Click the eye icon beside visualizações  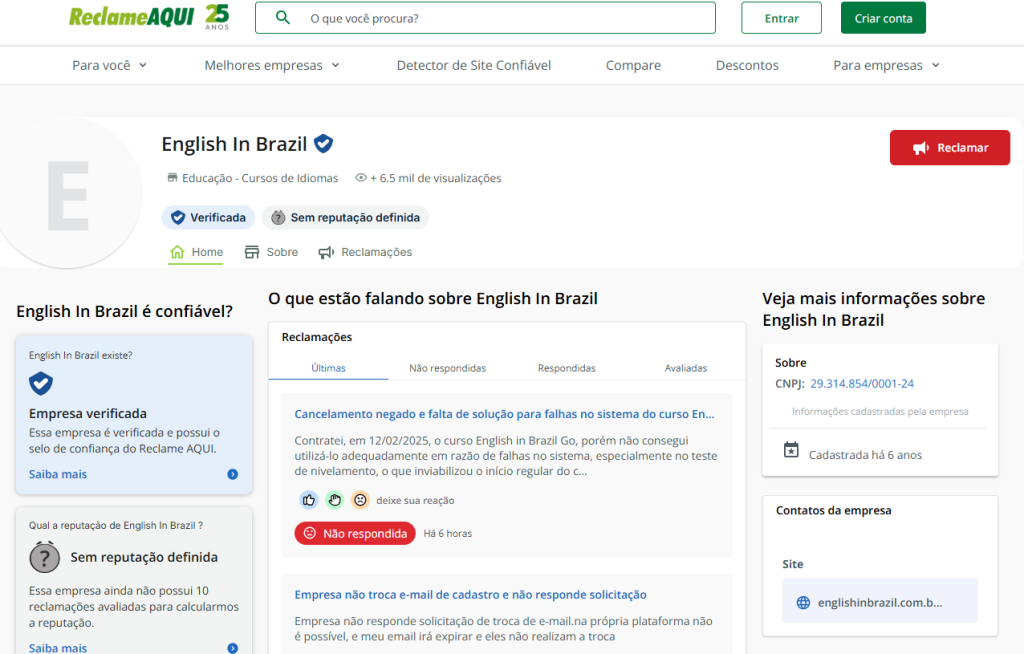click(x=360, y=178)
